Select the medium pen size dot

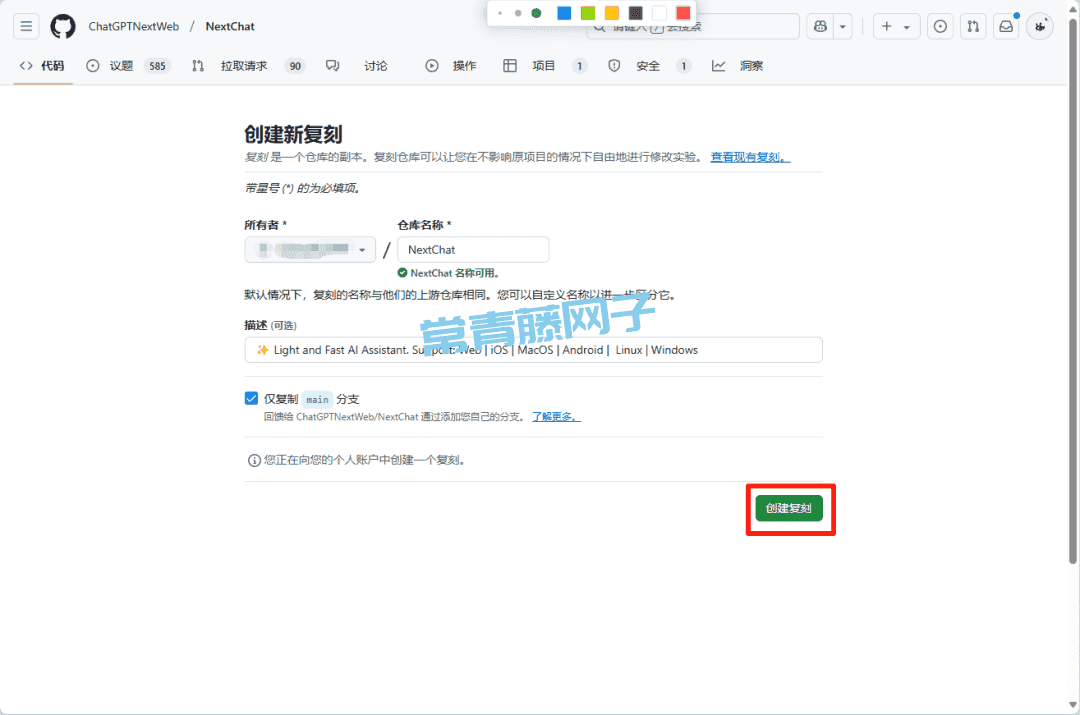pos(518,13)
